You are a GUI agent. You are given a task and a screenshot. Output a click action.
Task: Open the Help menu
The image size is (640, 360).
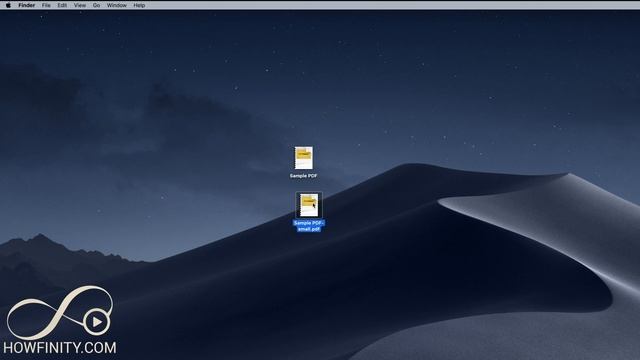click(x=139, y=5)
